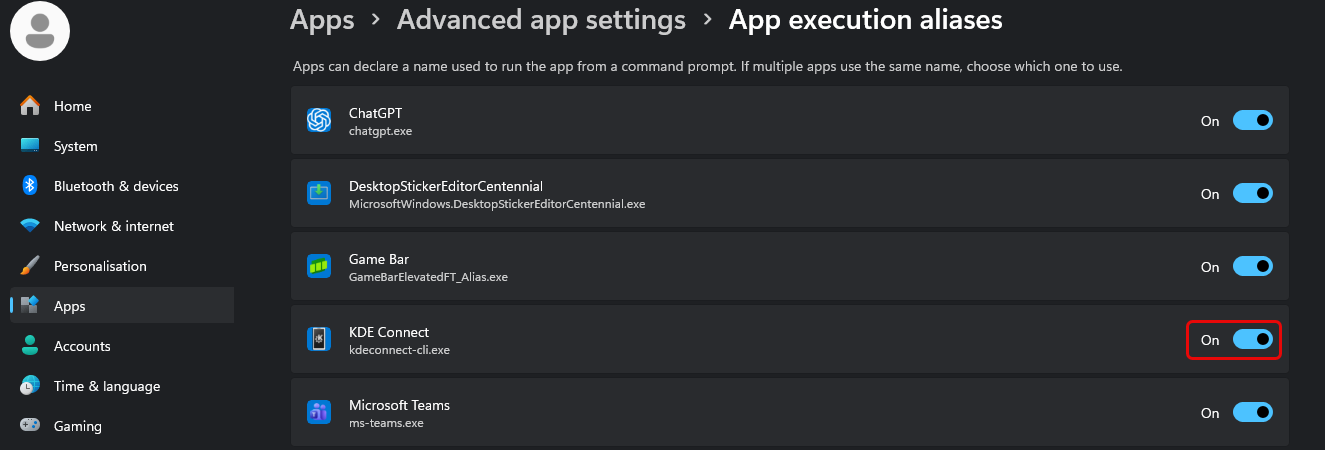The width and height of the screenshot is (1325, 450).
Task: Open Time & language settings
Action: click(106, 386)
